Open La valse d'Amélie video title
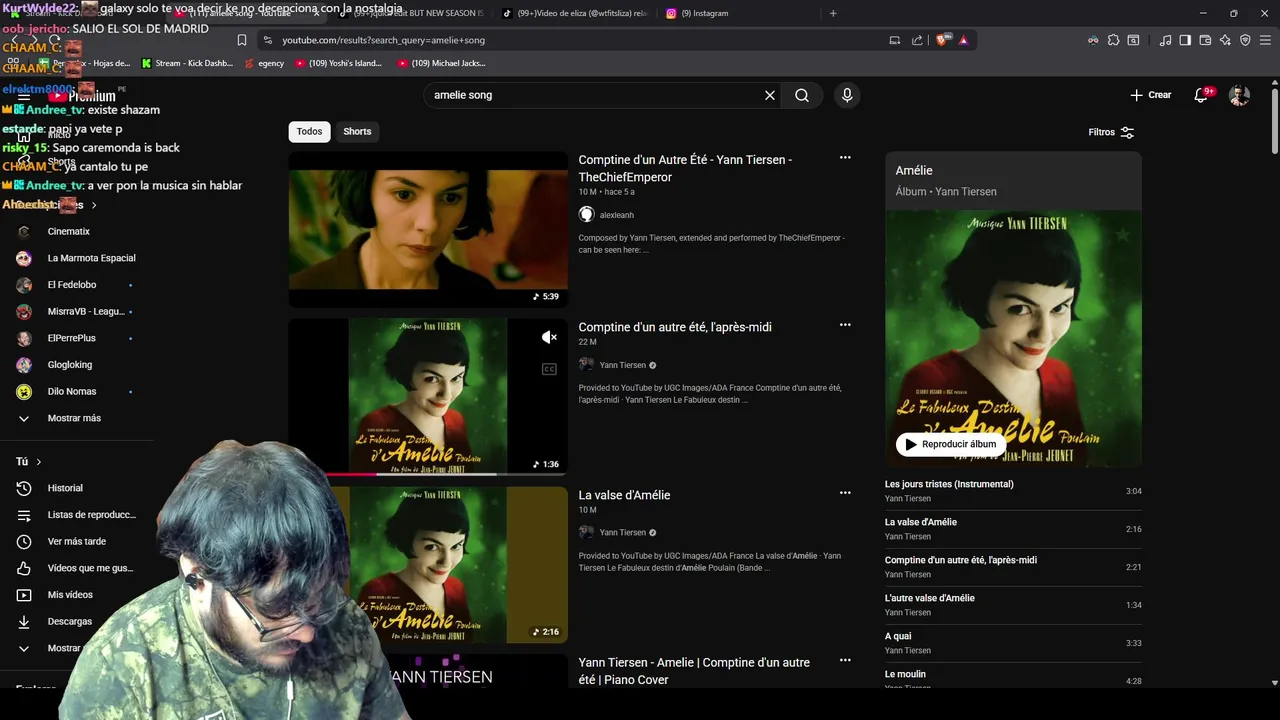The width and height of the screenshot is (1280, 720). (624, 495)
